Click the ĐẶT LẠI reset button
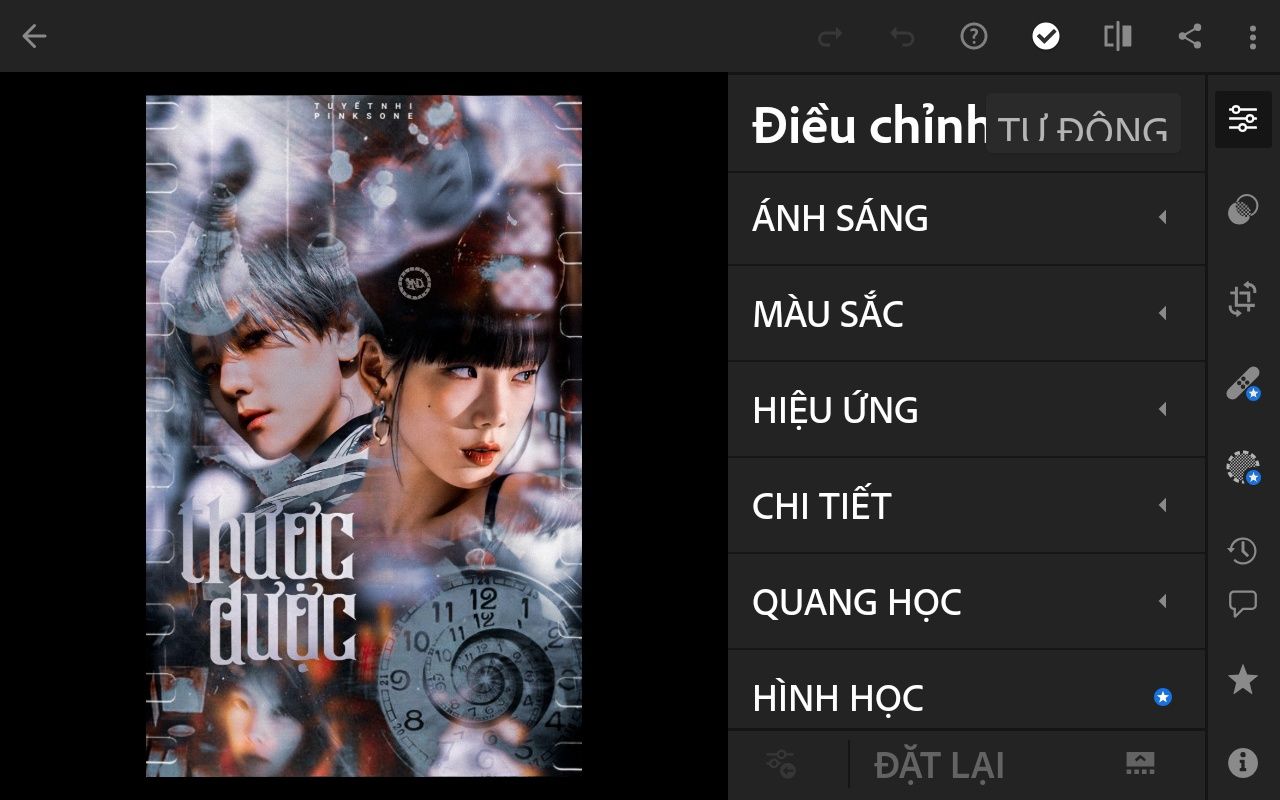This screenshot has width=1280, height=800. (x=939, y=766)
